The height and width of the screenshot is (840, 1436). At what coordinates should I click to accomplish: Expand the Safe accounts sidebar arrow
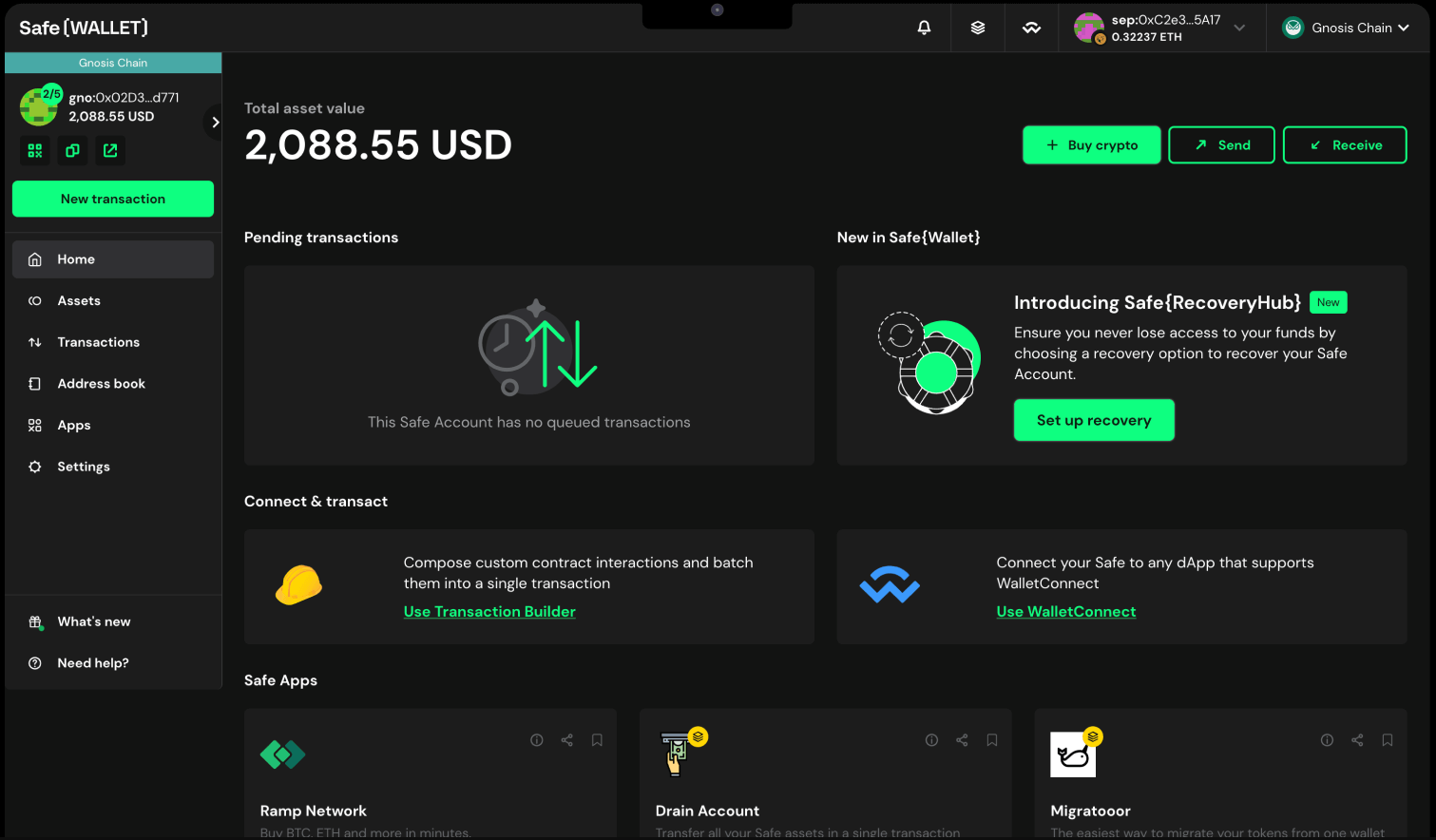[x=215, y=122]
